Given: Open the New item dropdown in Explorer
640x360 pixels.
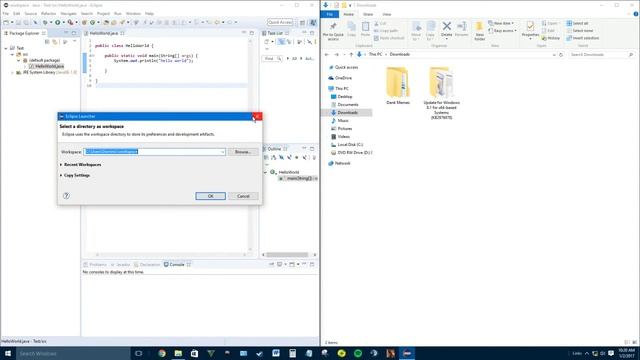Looking at the screenshot, I should point(501,23).
